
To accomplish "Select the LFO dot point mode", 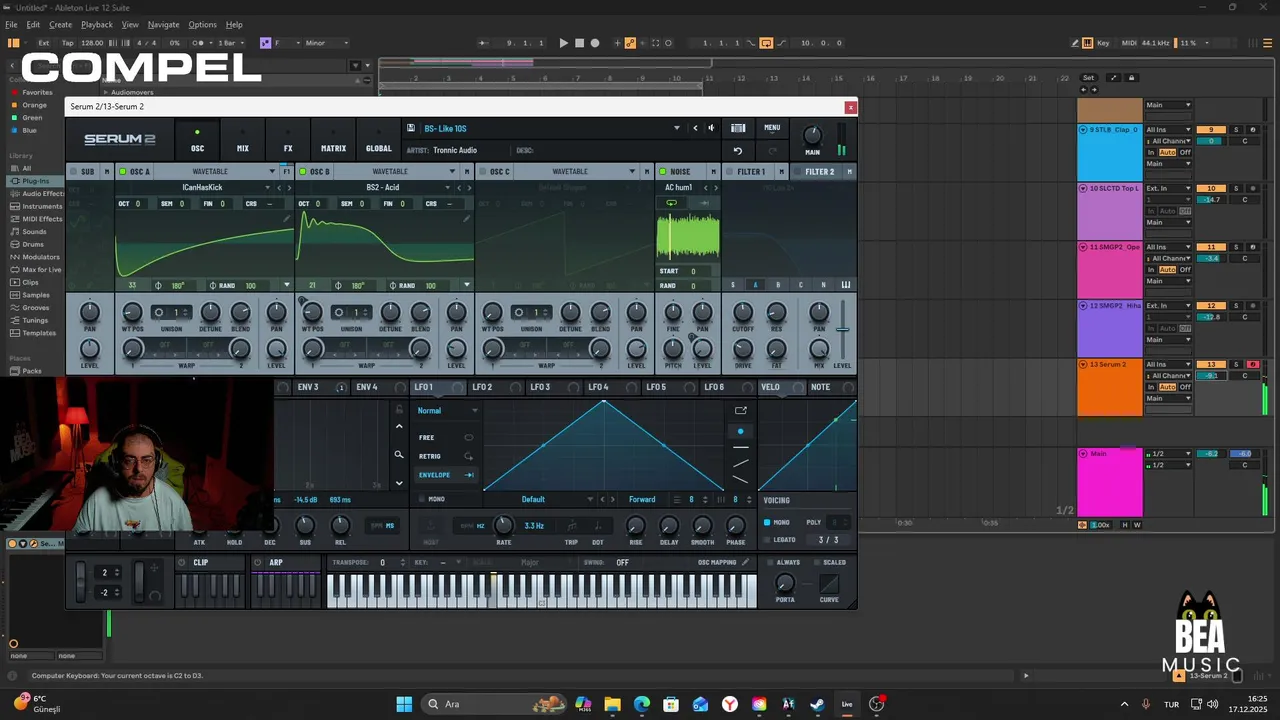I will 740,432.
